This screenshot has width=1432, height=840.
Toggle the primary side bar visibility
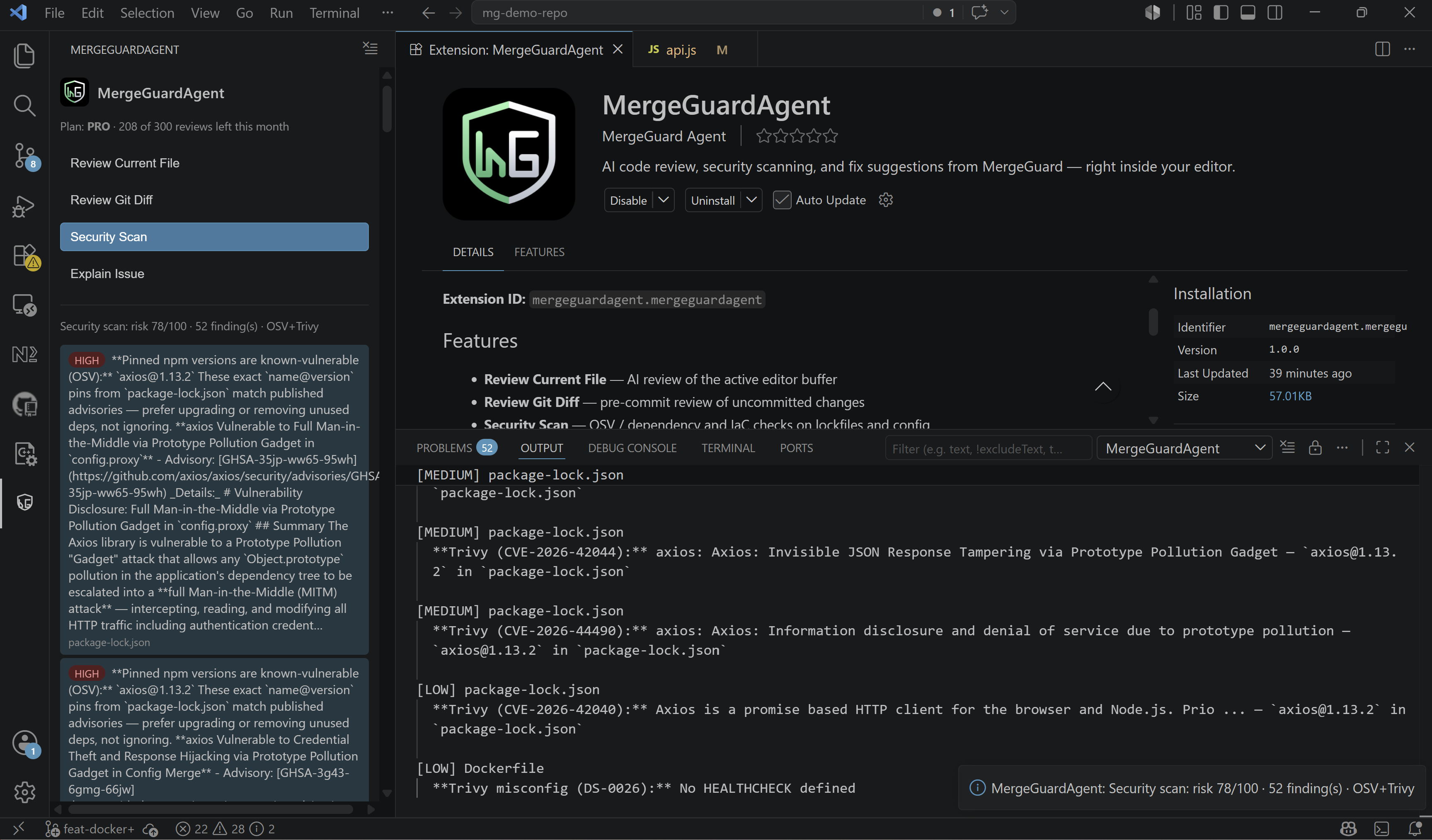tap(1221, 12)
